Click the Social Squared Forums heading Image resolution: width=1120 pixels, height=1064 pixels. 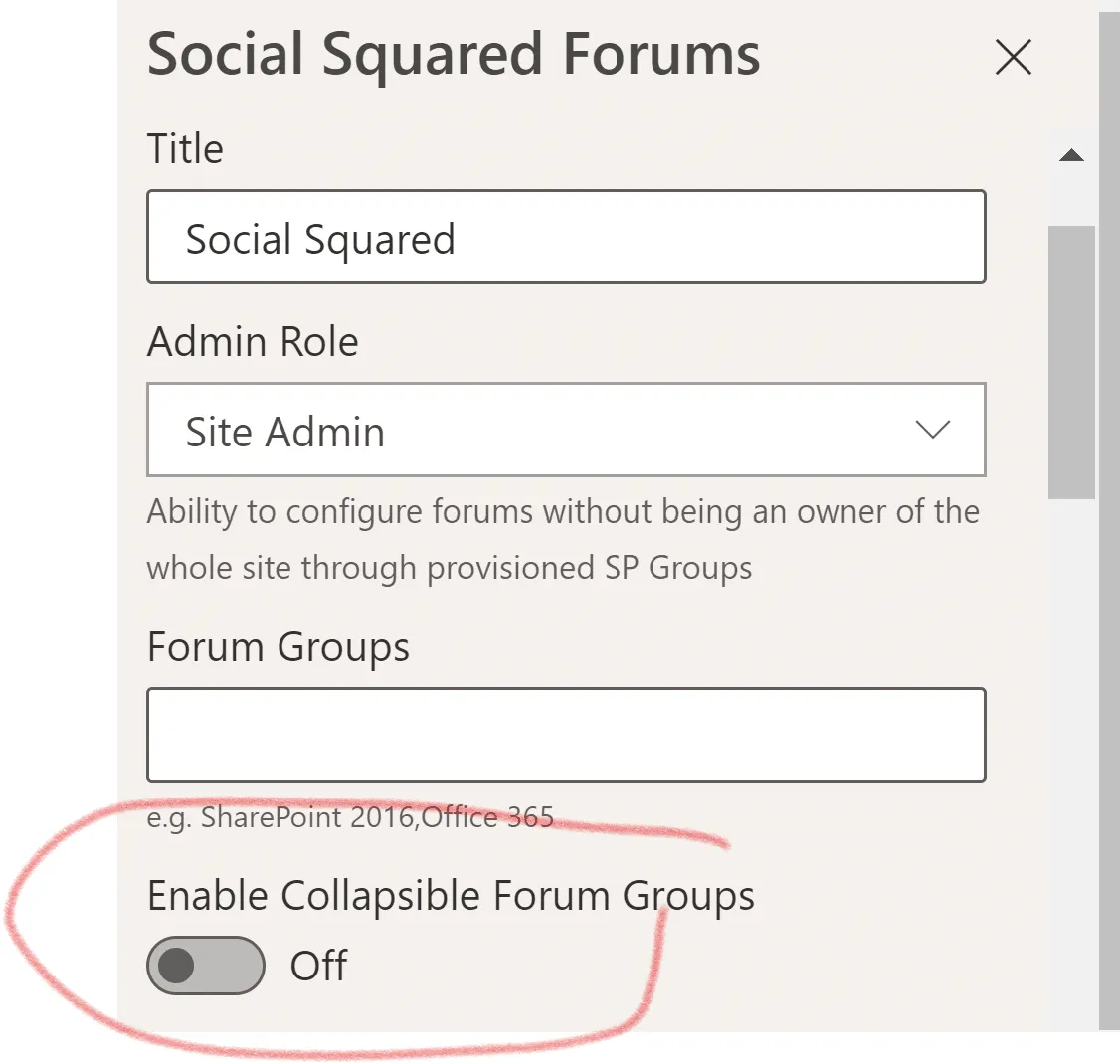pyautogui.click(x=454, y=55)
